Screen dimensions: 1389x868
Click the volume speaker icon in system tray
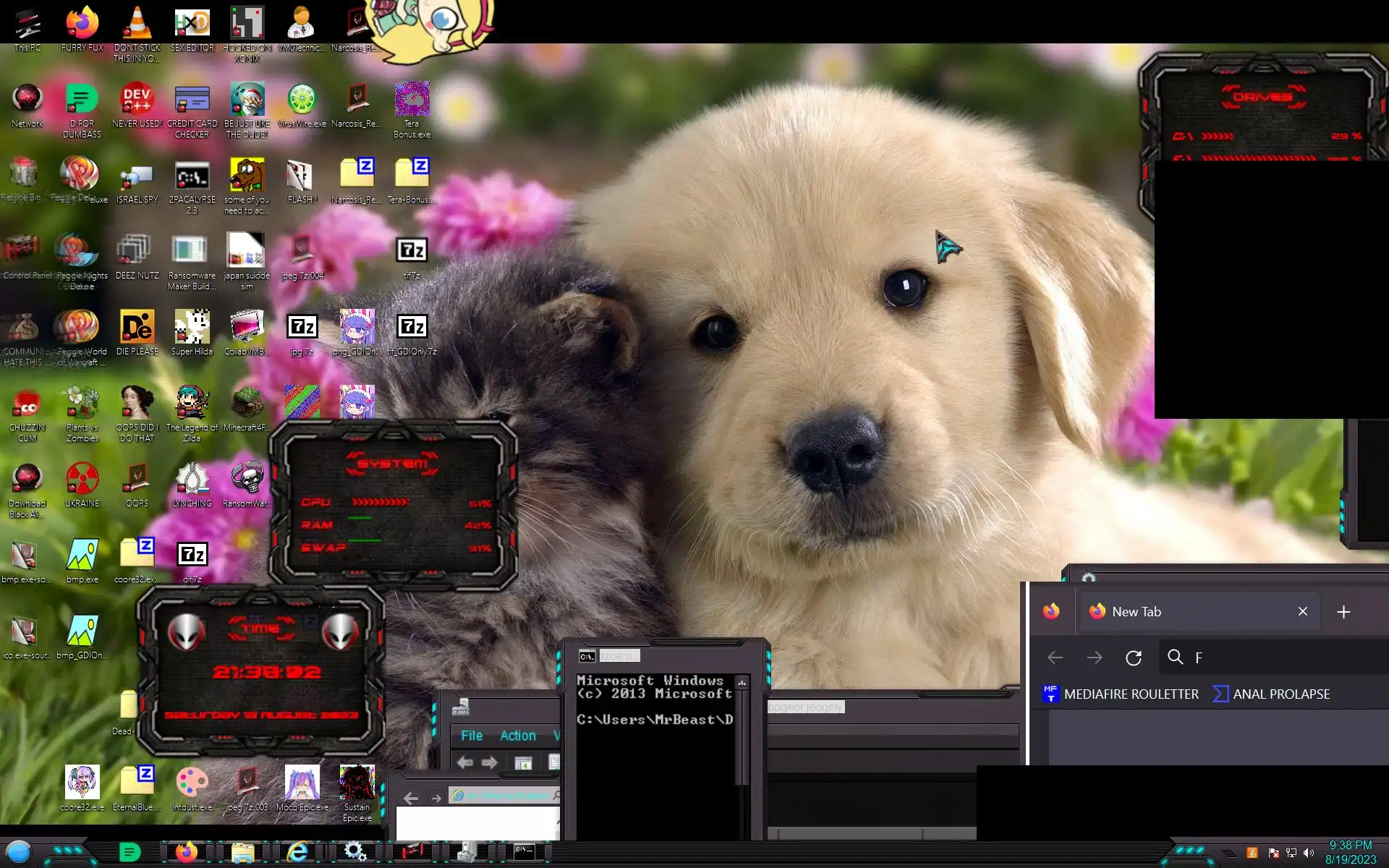click(x=1309, y=853)
